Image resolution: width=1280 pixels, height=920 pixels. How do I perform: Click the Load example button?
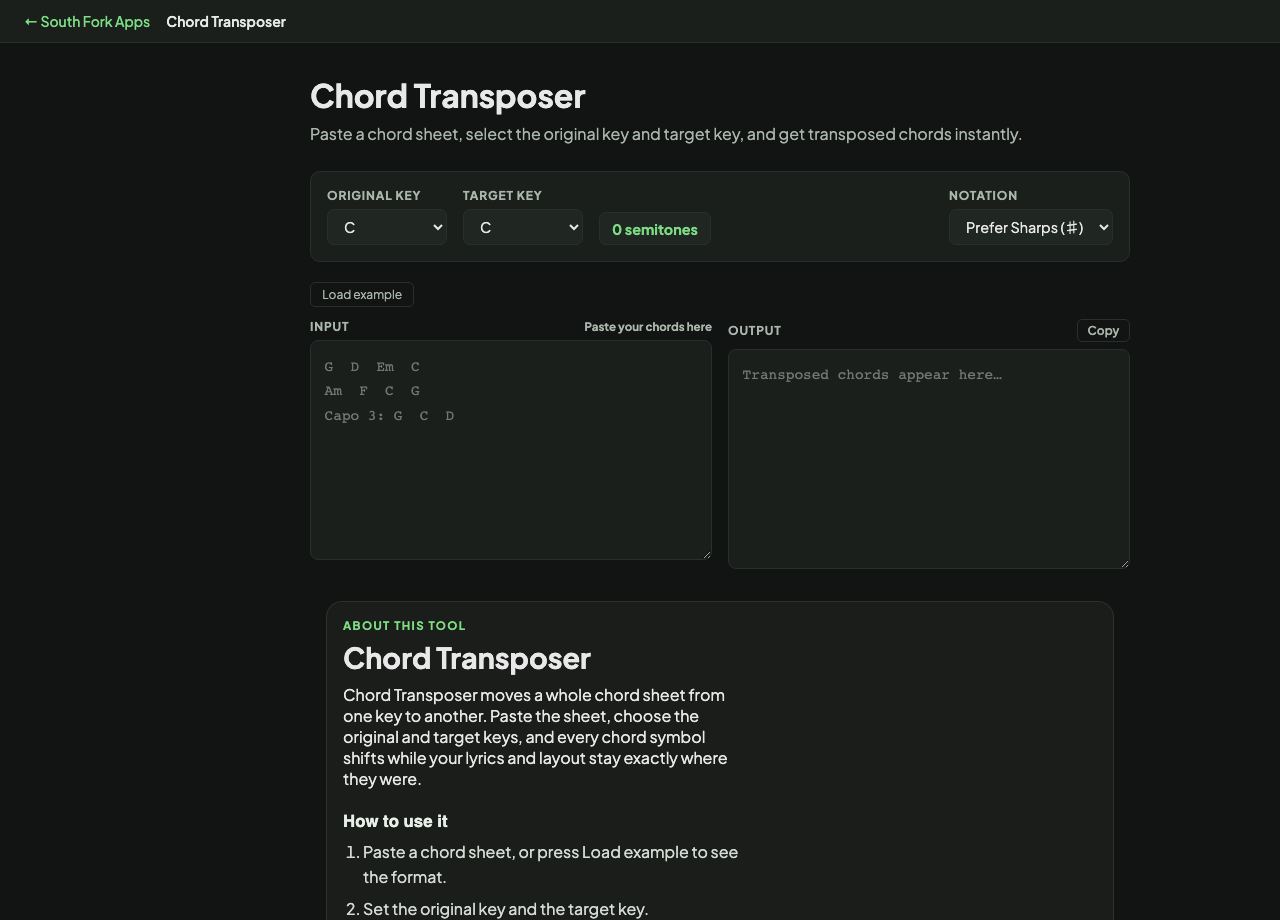pyautogui.click(x=362, y=294)
